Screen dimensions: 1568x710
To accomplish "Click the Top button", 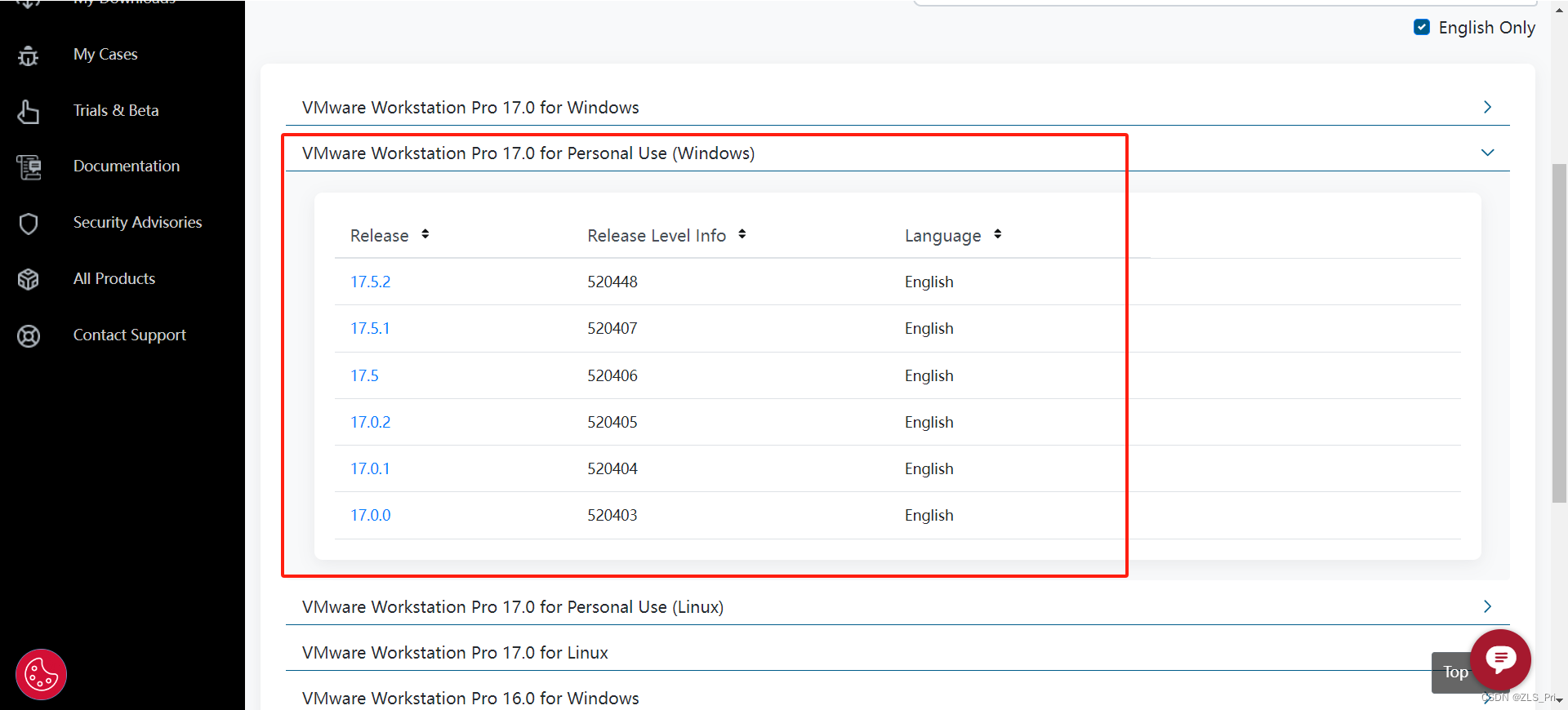I will [x=1454, y=672].
